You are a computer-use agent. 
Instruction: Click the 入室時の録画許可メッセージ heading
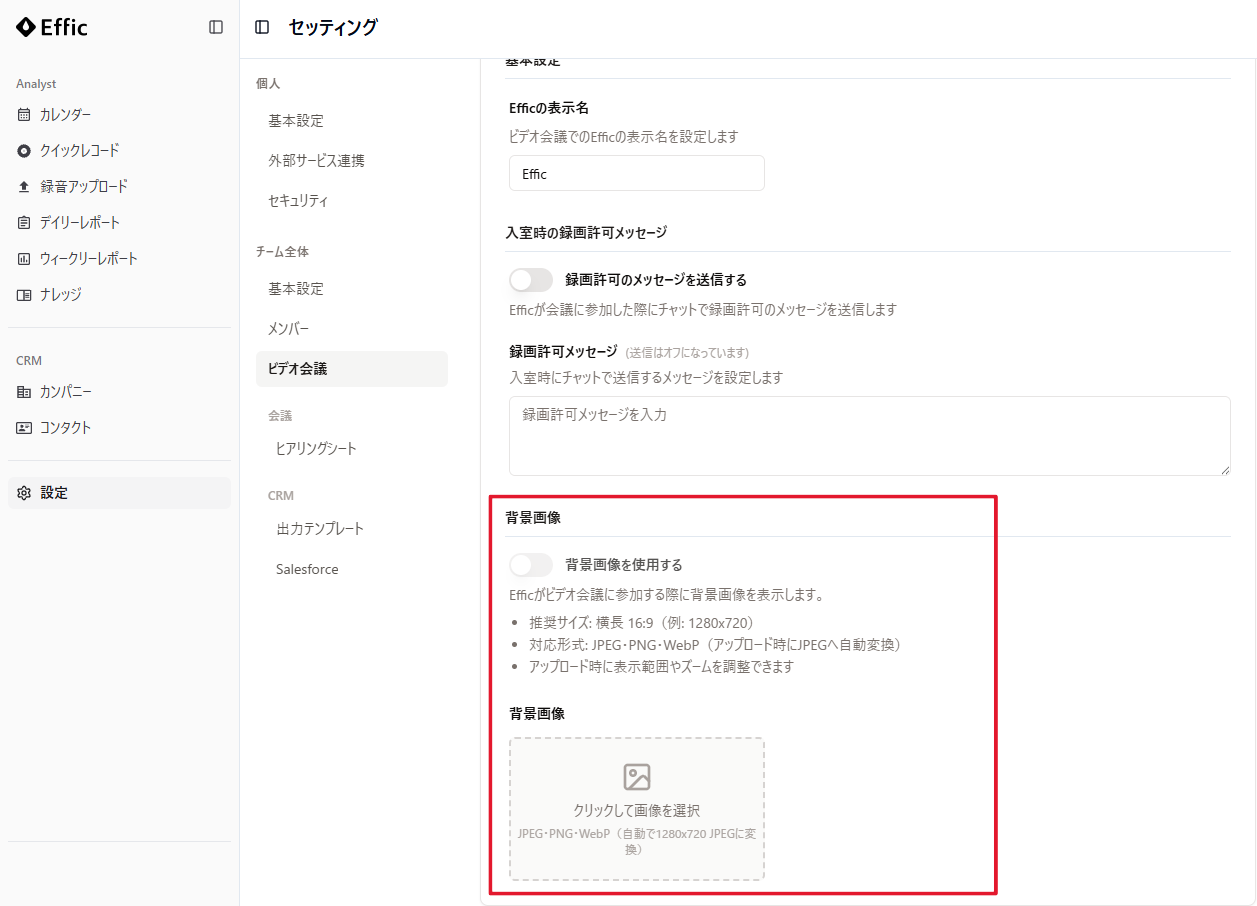pos(586,233)
